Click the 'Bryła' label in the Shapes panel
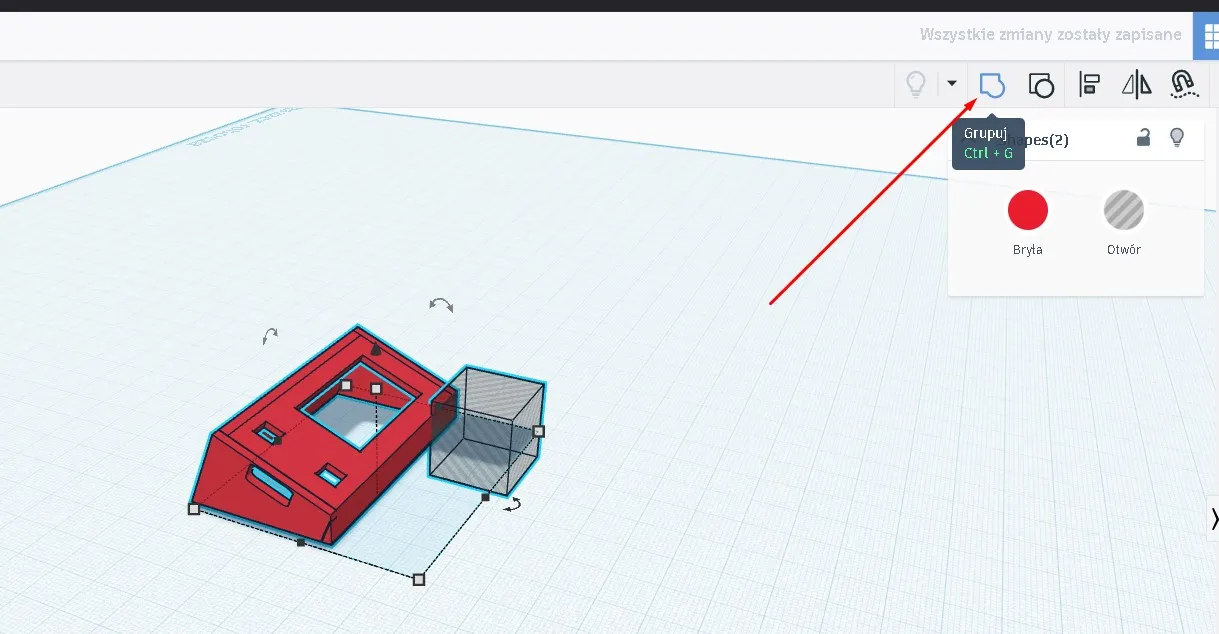Image resolution: width=1219 pixels, height=634 pixels. tap(1027, 250)
